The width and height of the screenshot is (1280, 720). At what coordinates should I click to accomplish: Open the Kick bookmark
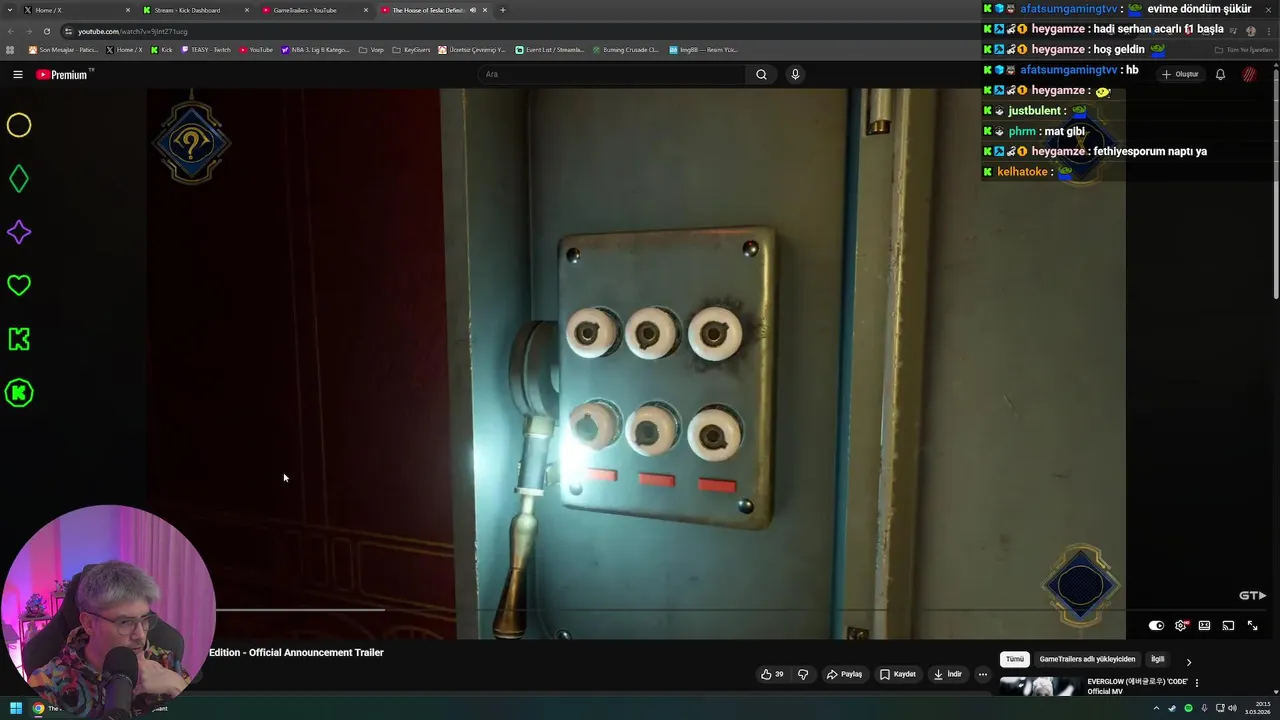(x=162, y=50)
